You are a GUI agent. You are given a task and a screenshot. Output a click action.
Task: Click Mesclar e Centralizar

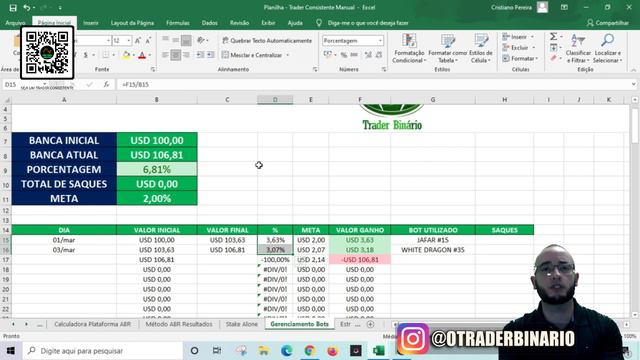click(252, 55)
